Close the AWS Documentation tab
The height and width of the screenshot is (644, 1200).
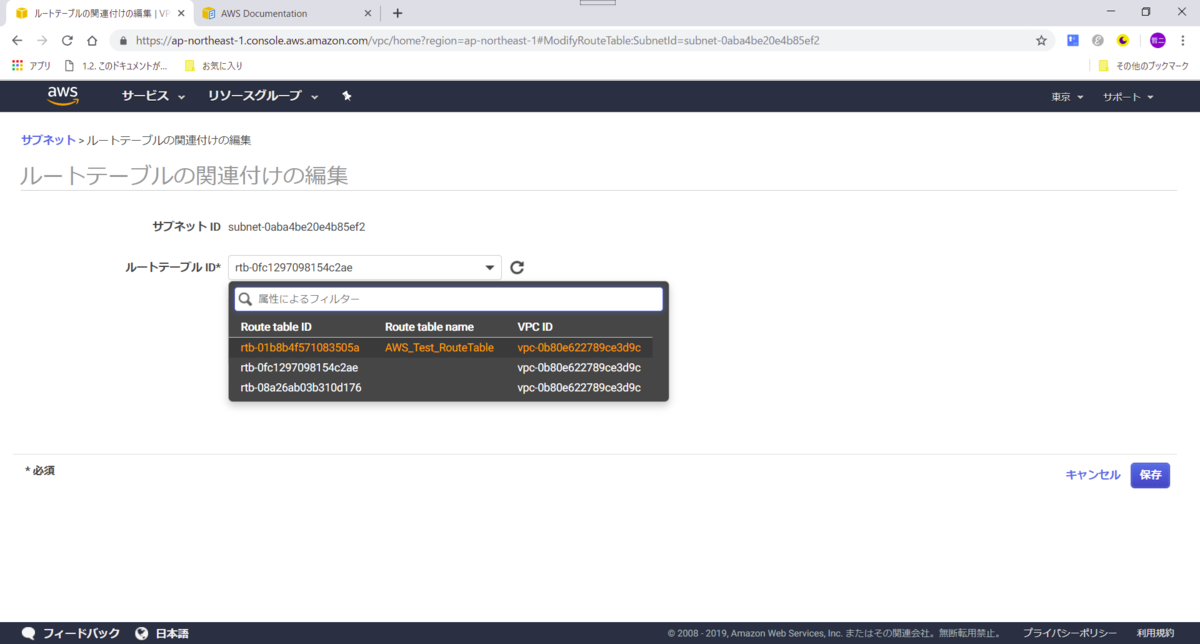tap(368, 13)
